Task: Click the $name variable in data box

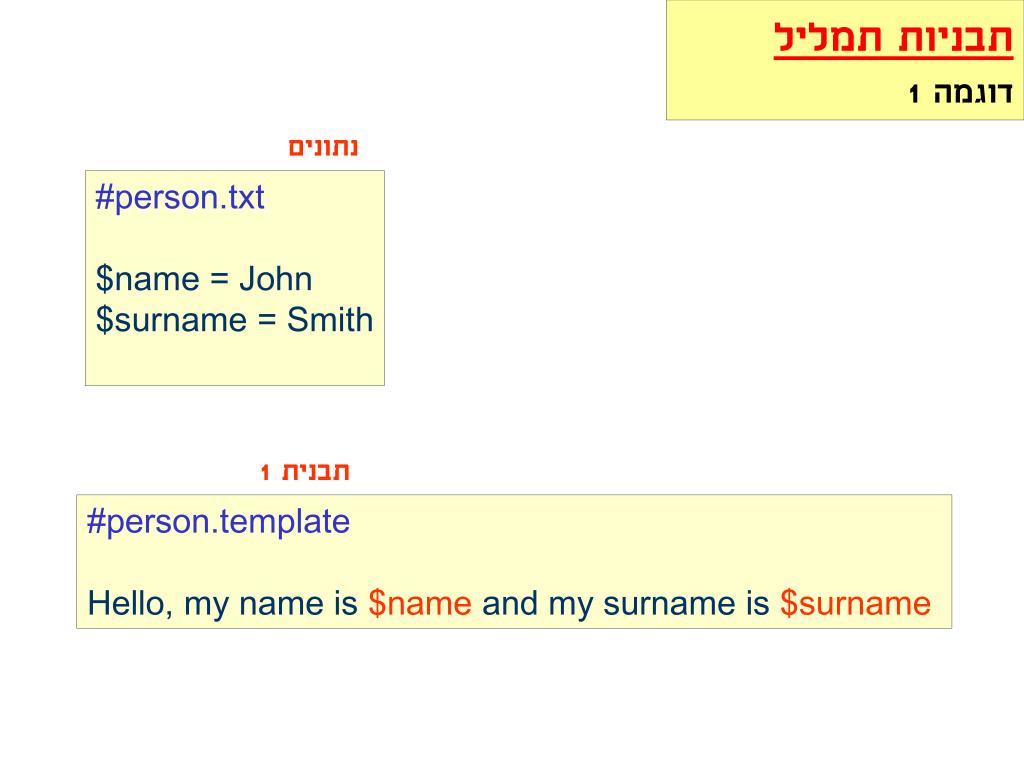Action: coord(148,280)
